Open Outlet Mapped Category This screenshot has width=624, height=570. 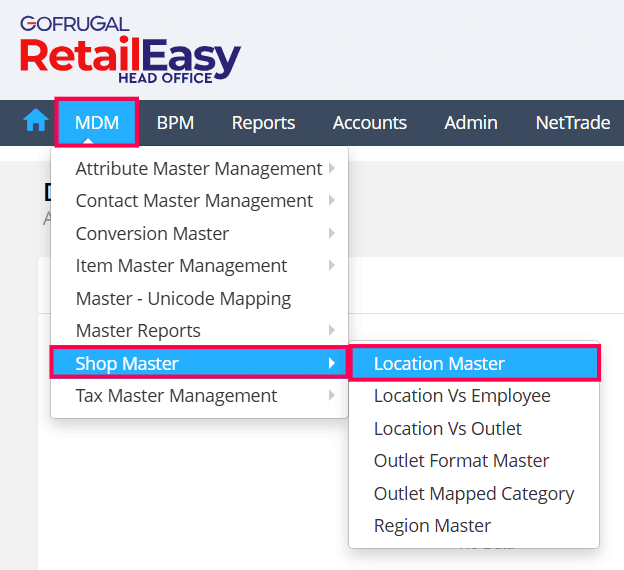click(x=474, y=493)
